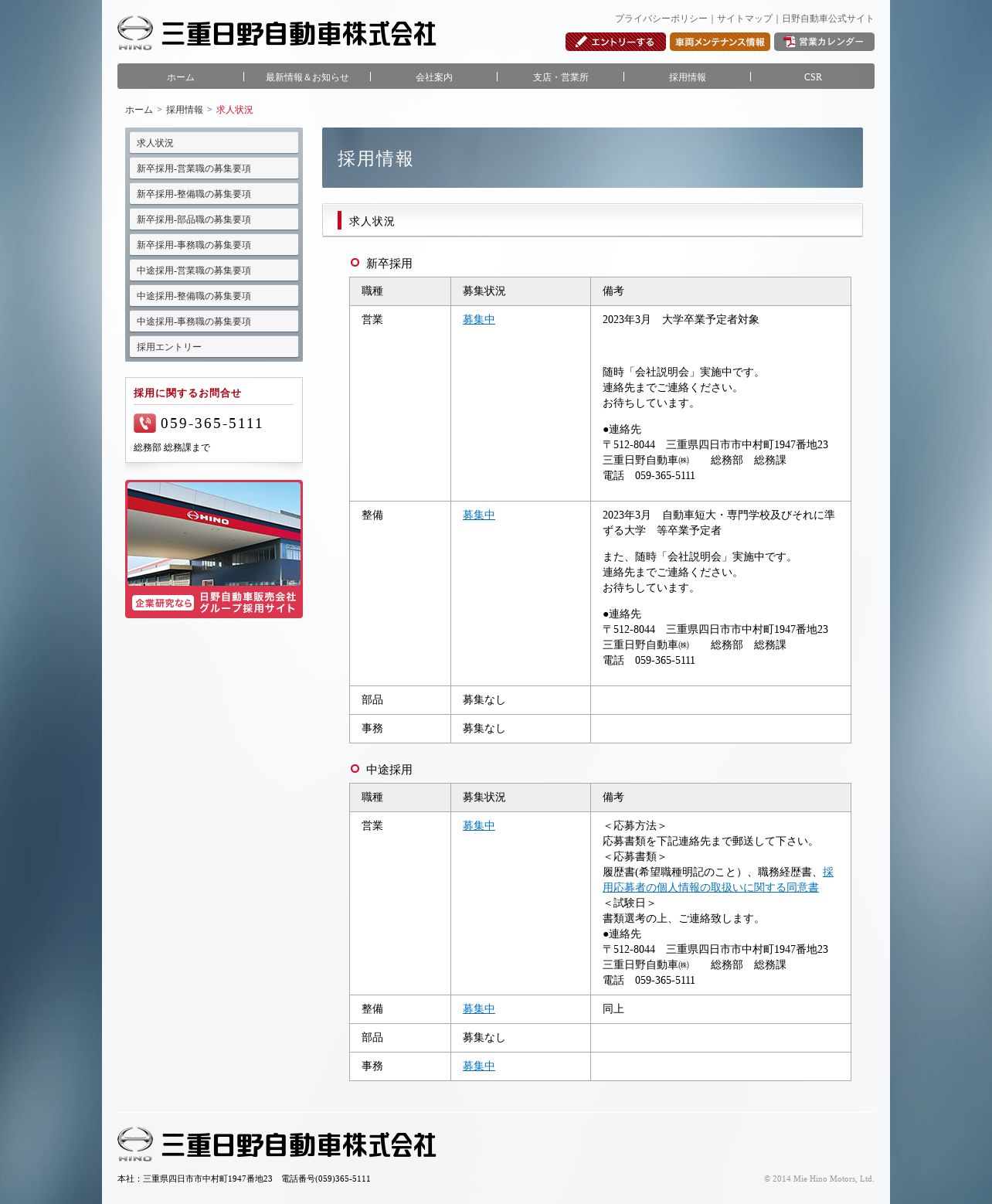This screenshot has width=992, height=1204.
Task: Click the copyright text 2014 Mie Hino Motors
Action: coord(819,1178)
